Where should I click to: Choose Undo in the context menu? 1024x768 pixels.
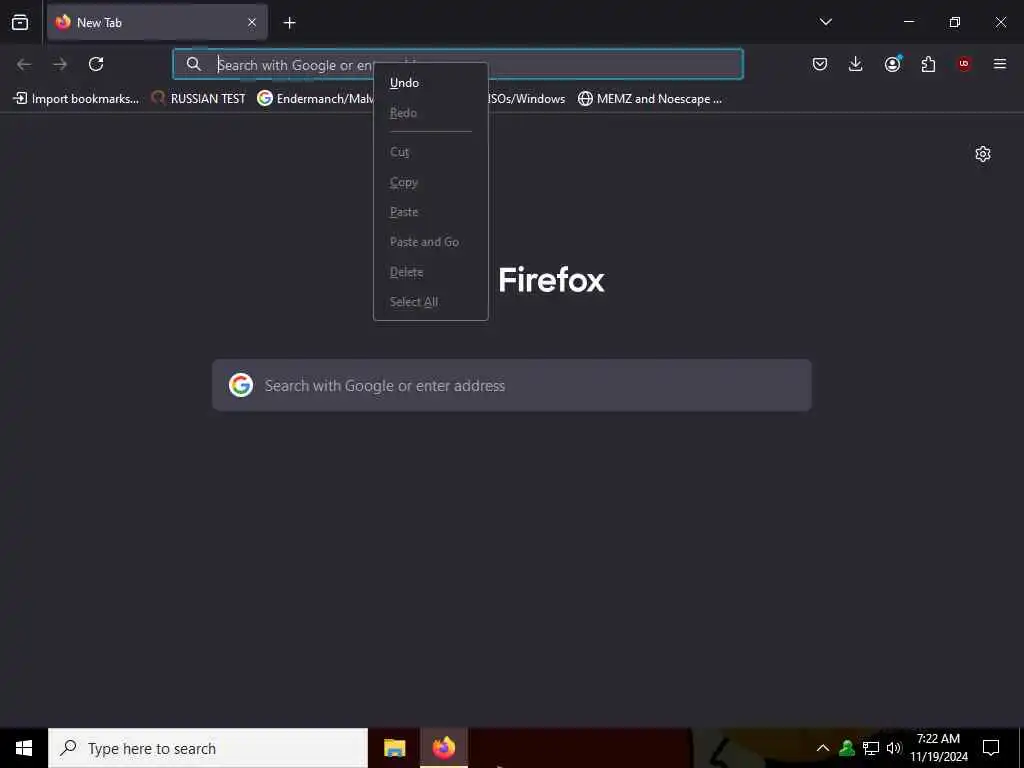pos(430,83)
